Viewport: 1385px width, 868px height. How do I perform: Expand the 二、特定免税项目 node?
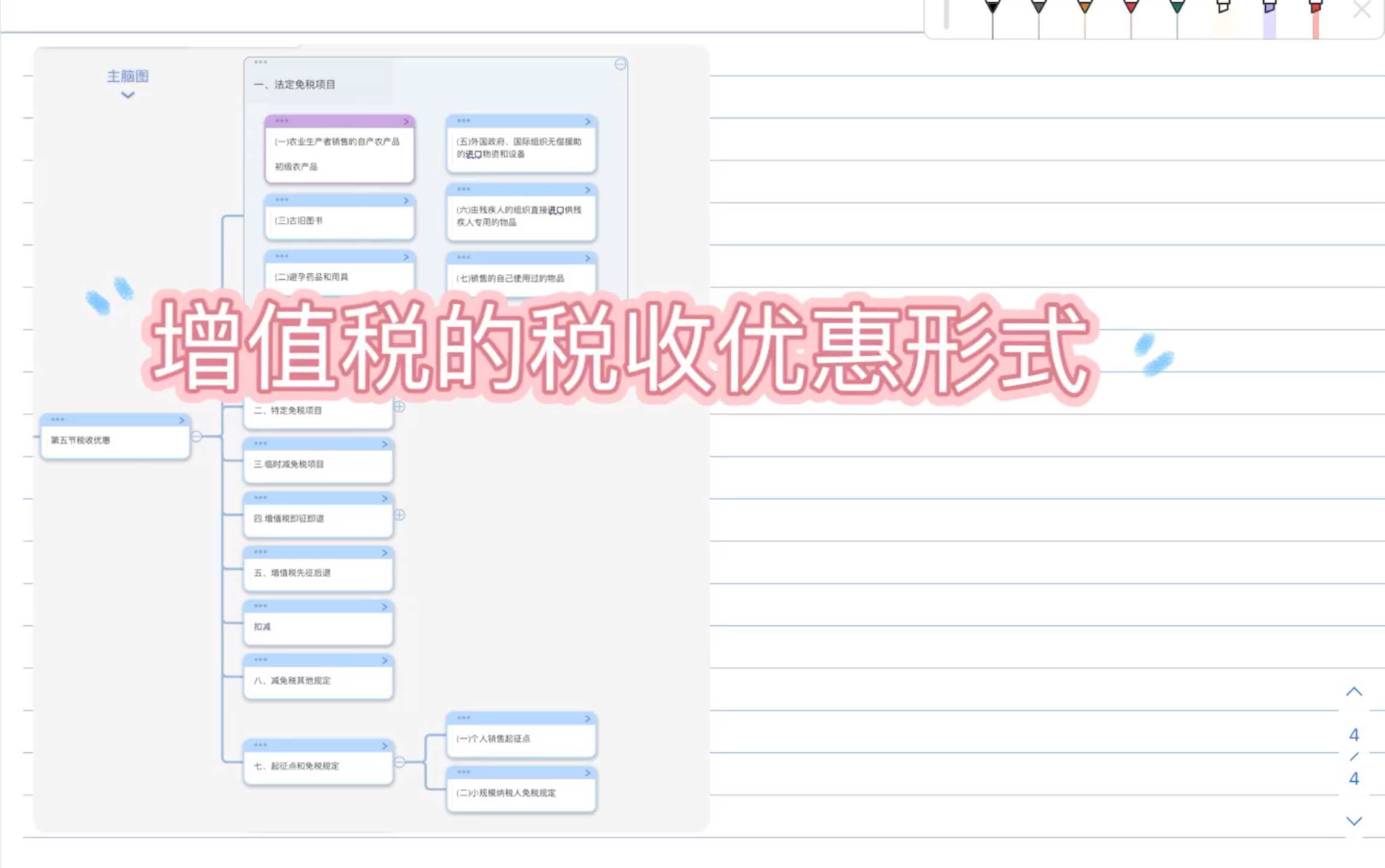point(400,407)
